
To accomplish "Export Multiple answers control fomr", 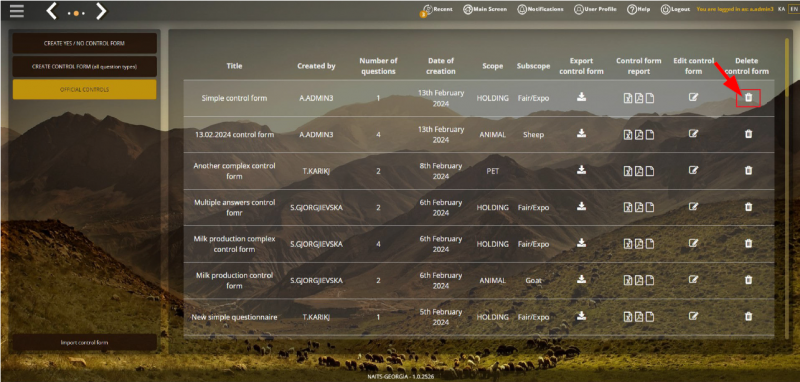I will click(581, 207).
